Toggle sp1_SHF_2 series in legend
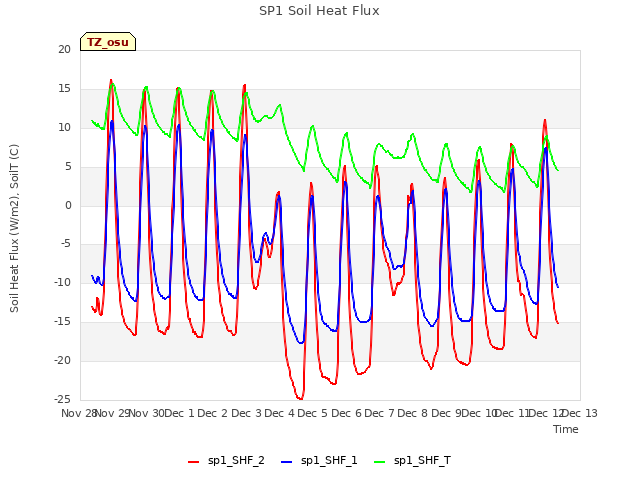 click(226, 461)
